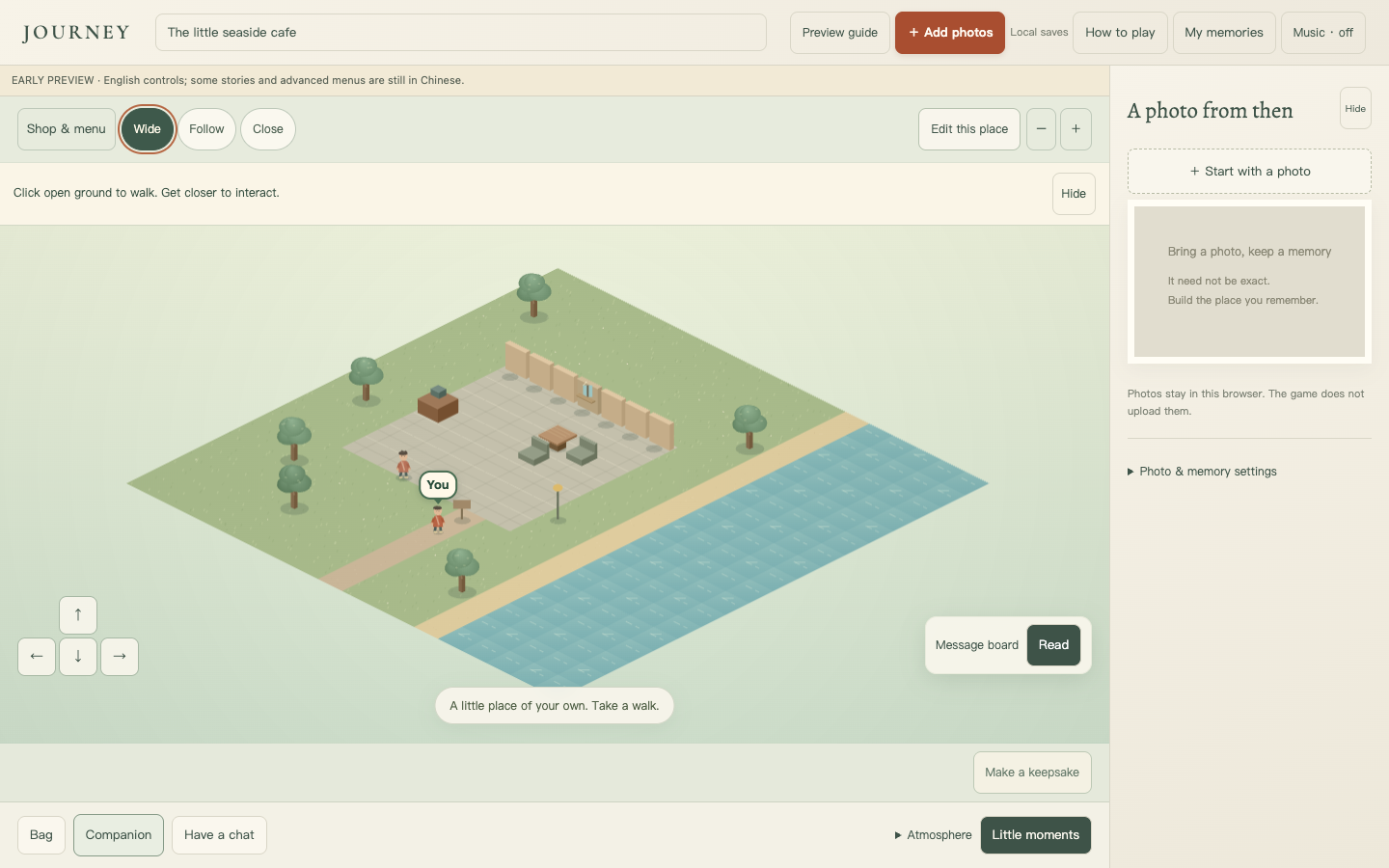Screen dimensions: 1389x868
Task: Click the You character marker
Action: click(438, 518)
